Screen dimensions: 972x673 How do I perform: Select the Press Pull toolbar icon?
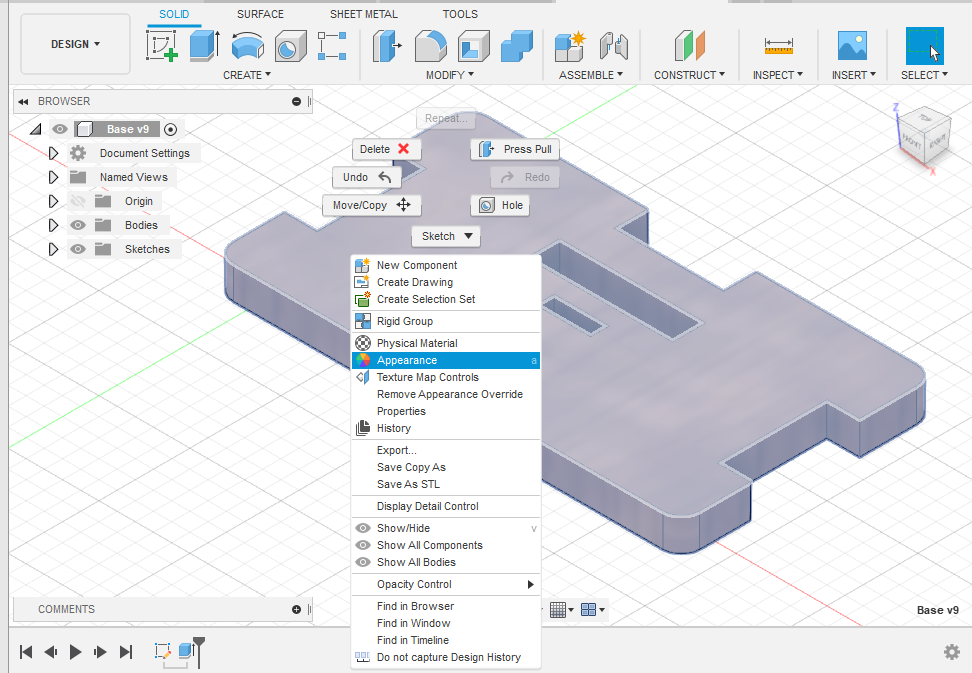[387, 46]
